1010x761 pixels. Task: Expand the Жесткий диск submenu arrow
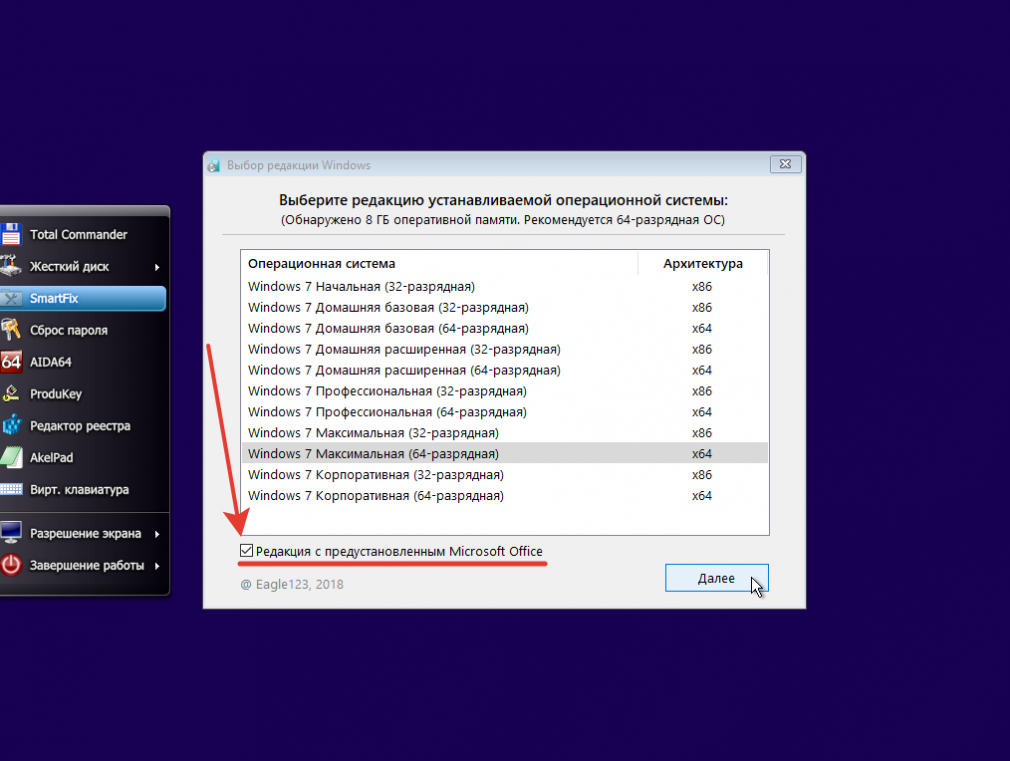coord(157,267)
